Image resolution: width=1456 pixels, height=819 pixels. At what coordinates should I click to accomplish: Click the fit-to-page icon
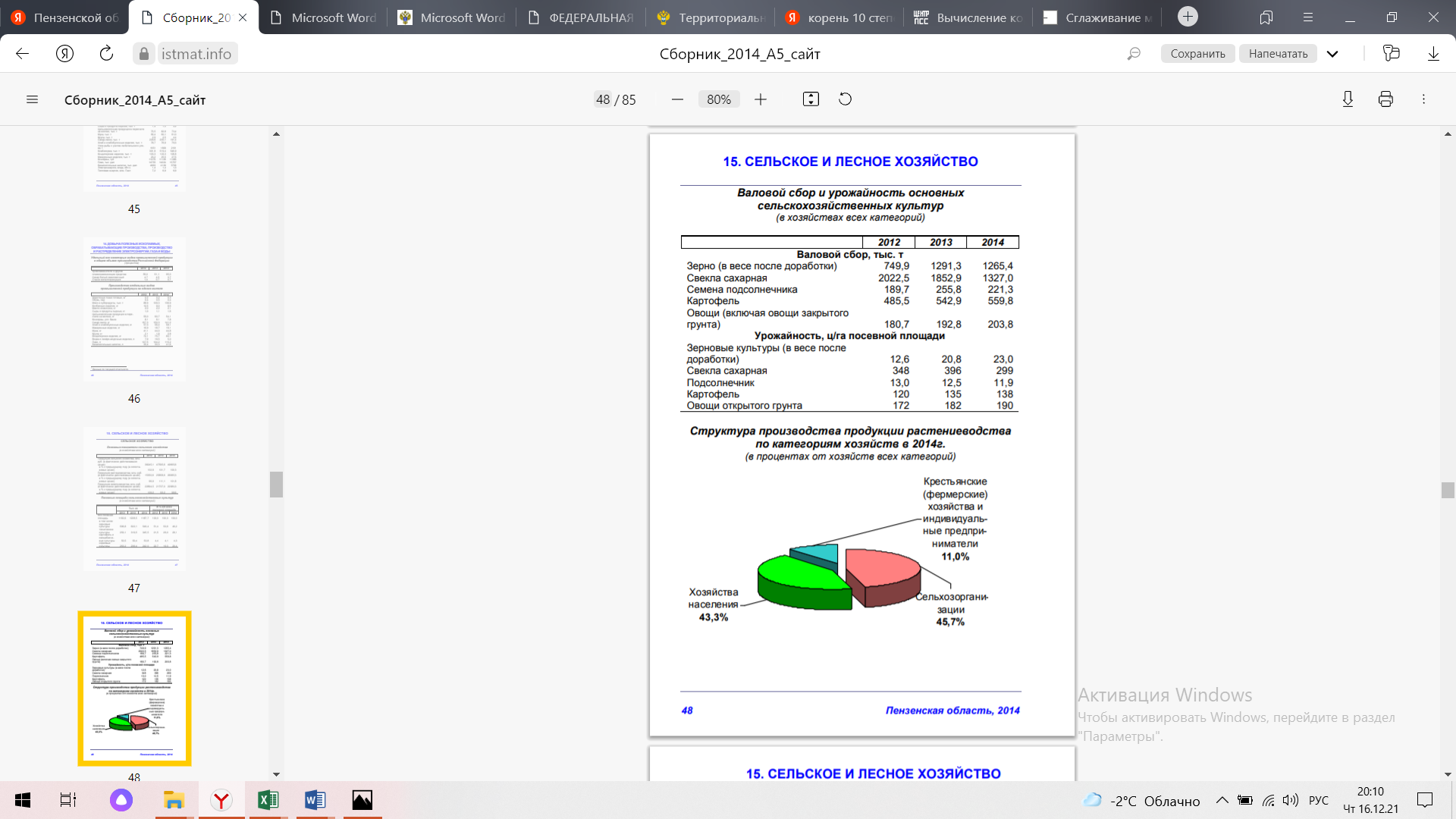coord(811,99)
